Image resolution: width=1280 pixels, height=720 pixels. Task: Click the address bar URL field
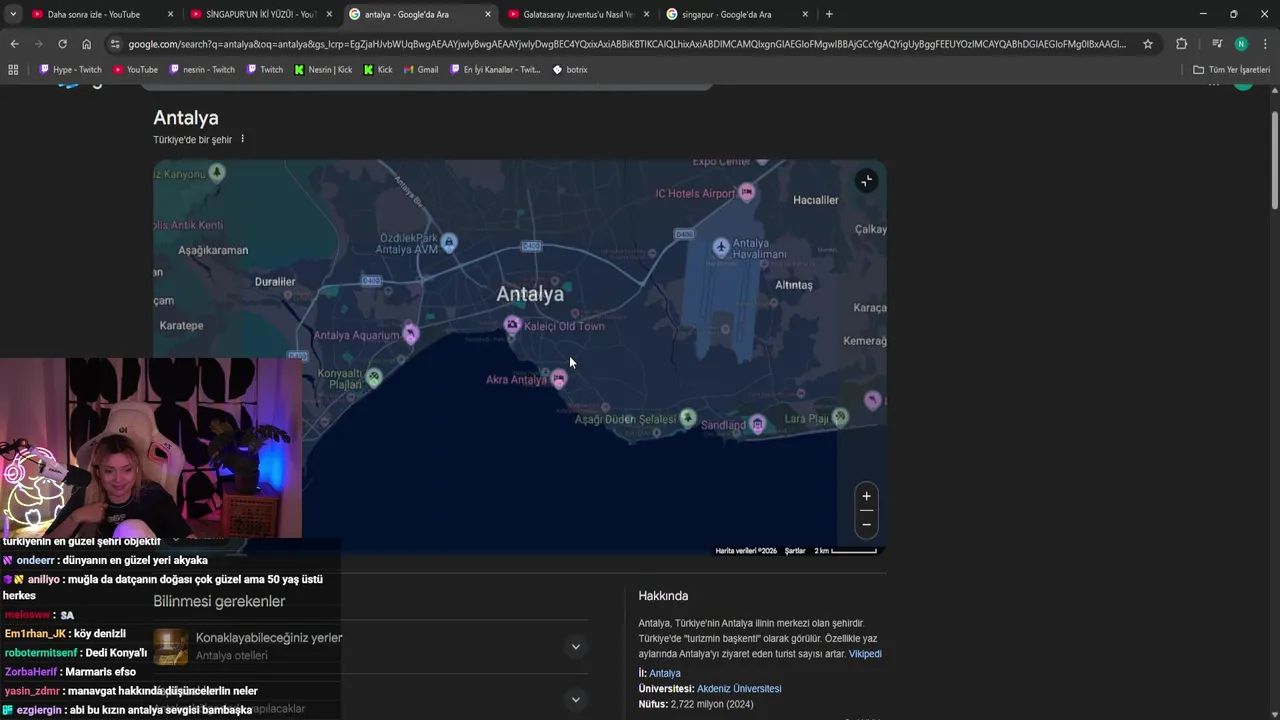tap(626, 44)
